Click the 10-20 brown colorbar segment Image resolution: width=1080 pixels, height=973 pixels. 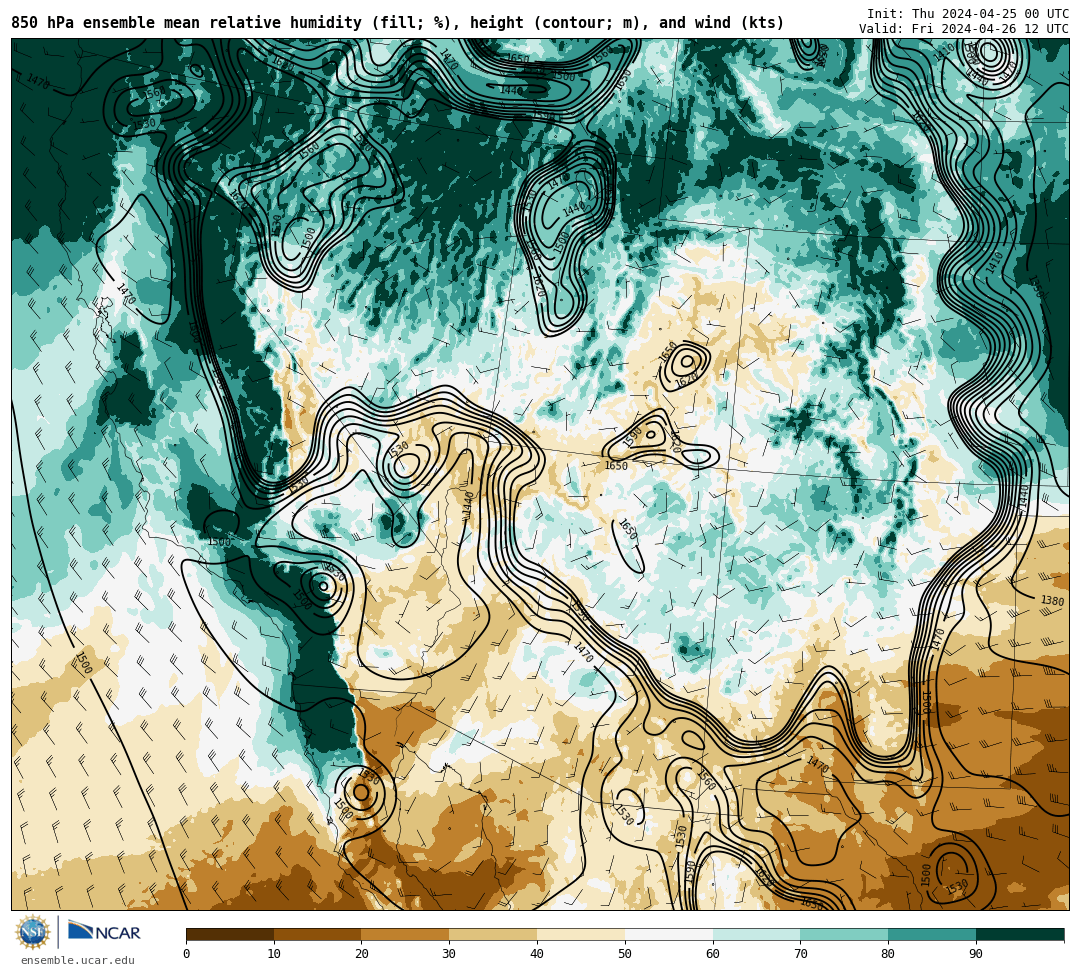tap(318, 934)
